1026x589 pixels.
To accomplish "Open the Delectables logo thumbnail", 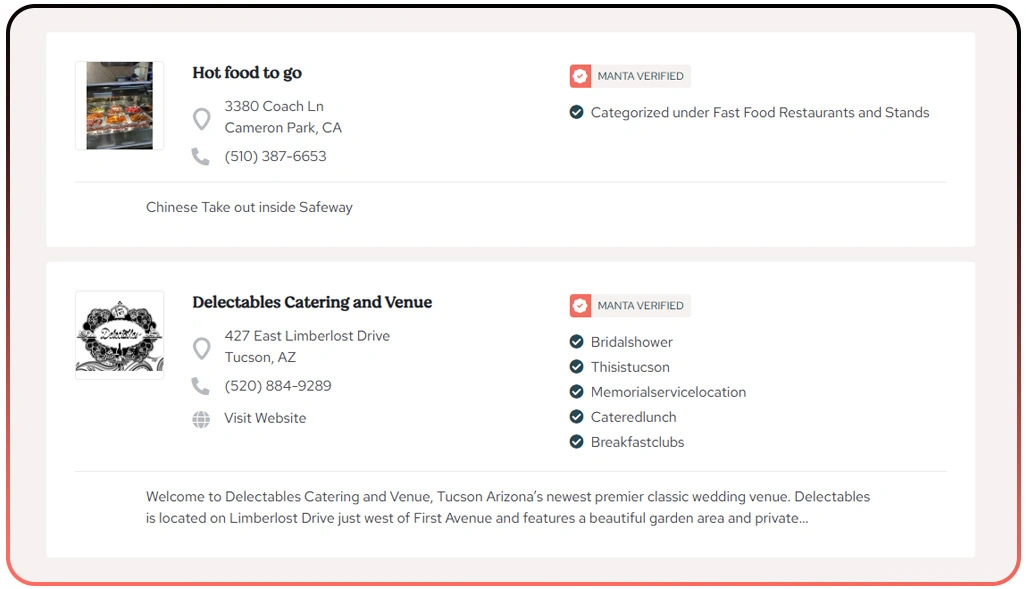I will tap(119, 334).
